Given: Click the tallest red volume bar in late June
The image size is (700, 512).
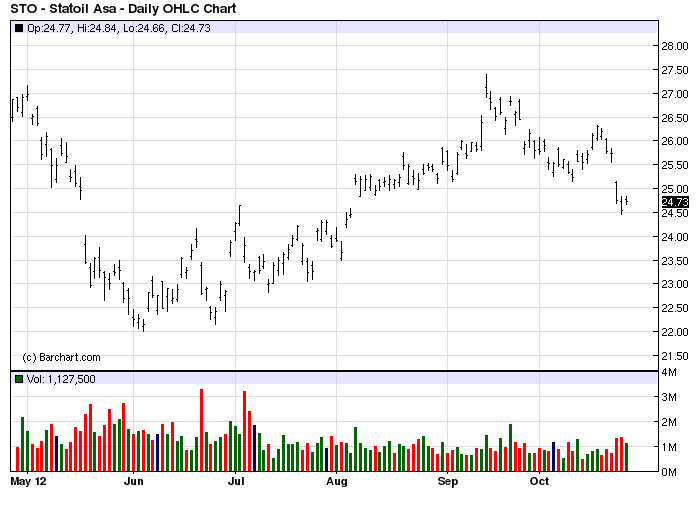Looking at the screenshot, I should click(x=201, y=430).
